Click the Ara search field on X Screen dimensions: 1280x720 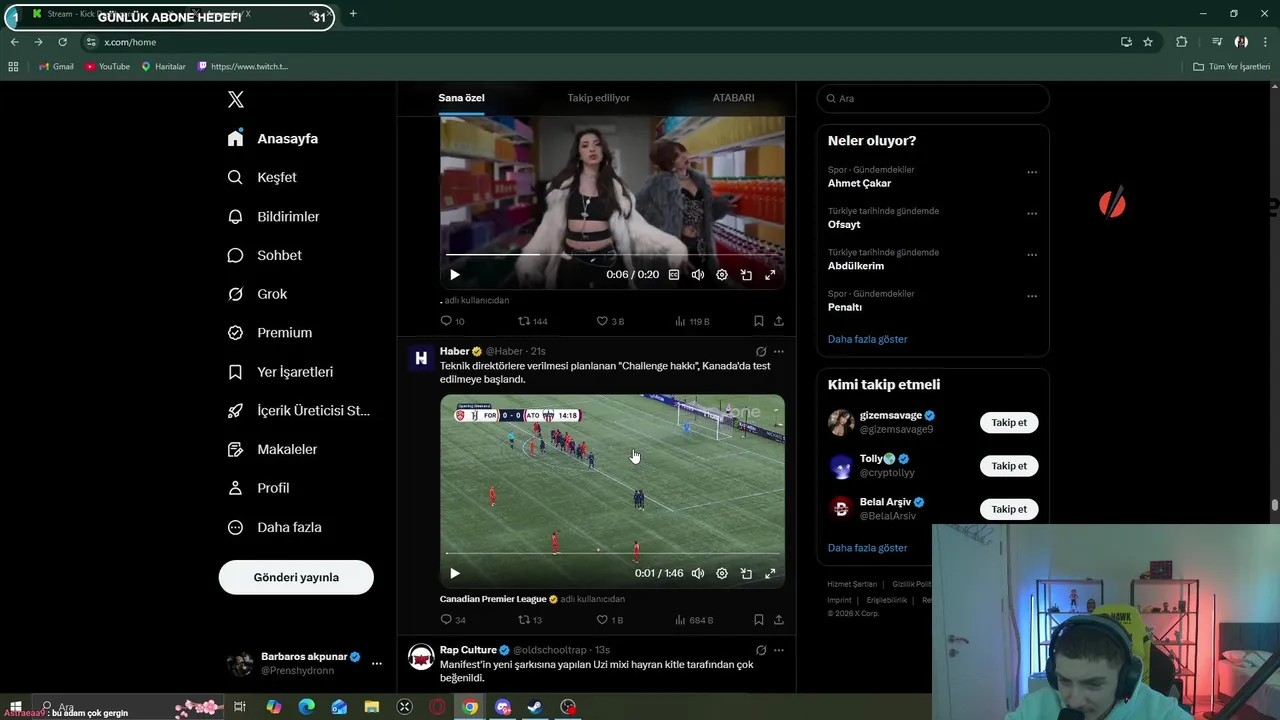pos(933,98)
